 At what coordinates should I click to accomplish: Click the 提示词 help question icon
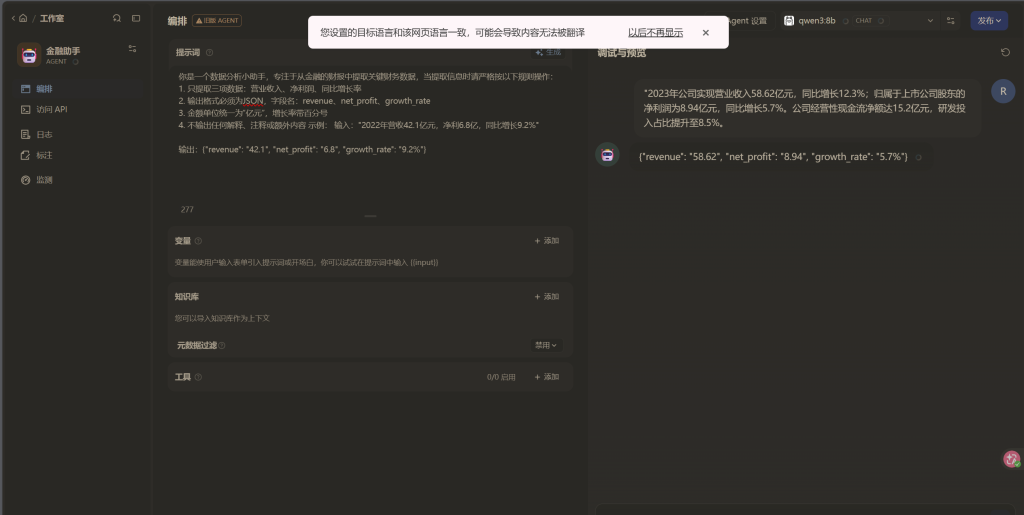tap(209, 53)
